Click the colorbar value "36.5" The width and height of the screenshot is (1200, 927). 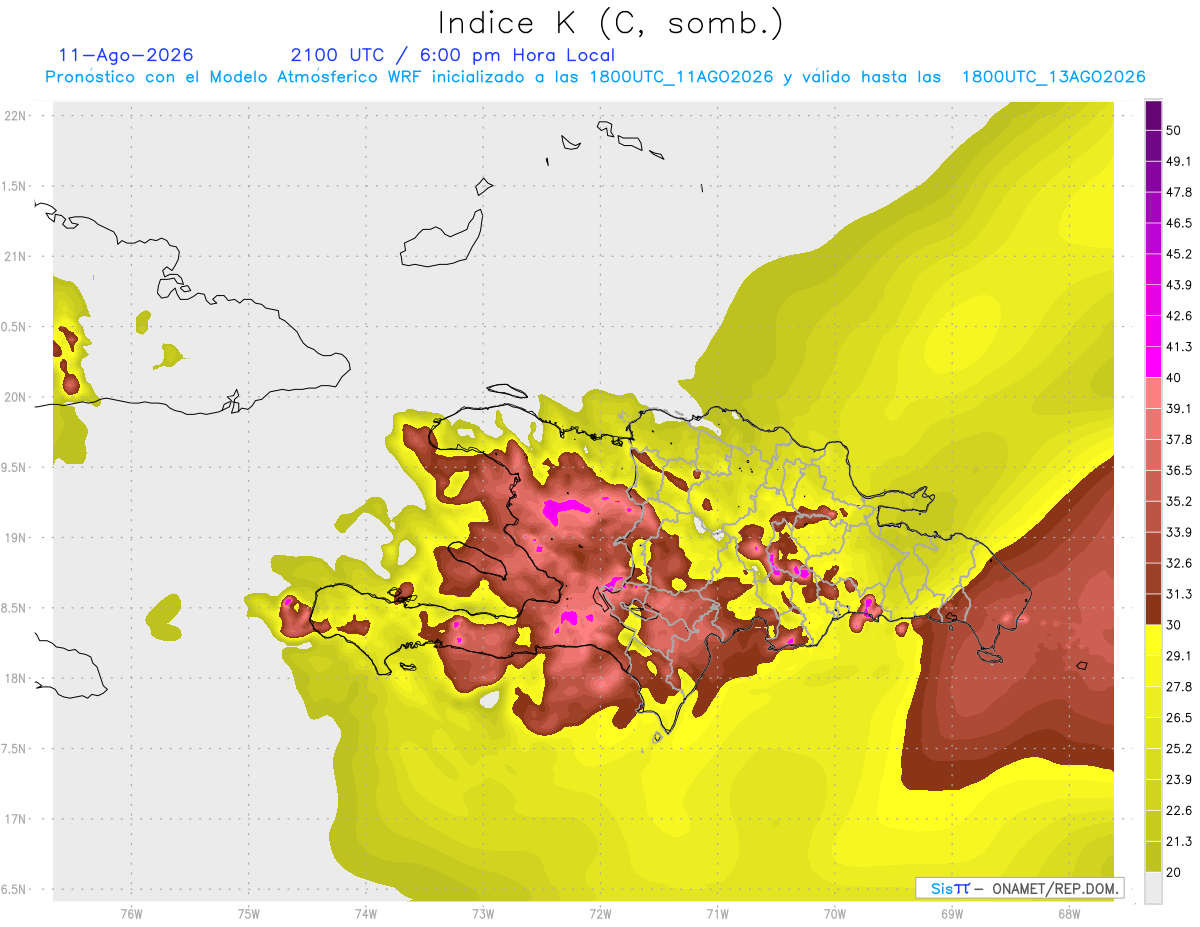[1178, 470]
